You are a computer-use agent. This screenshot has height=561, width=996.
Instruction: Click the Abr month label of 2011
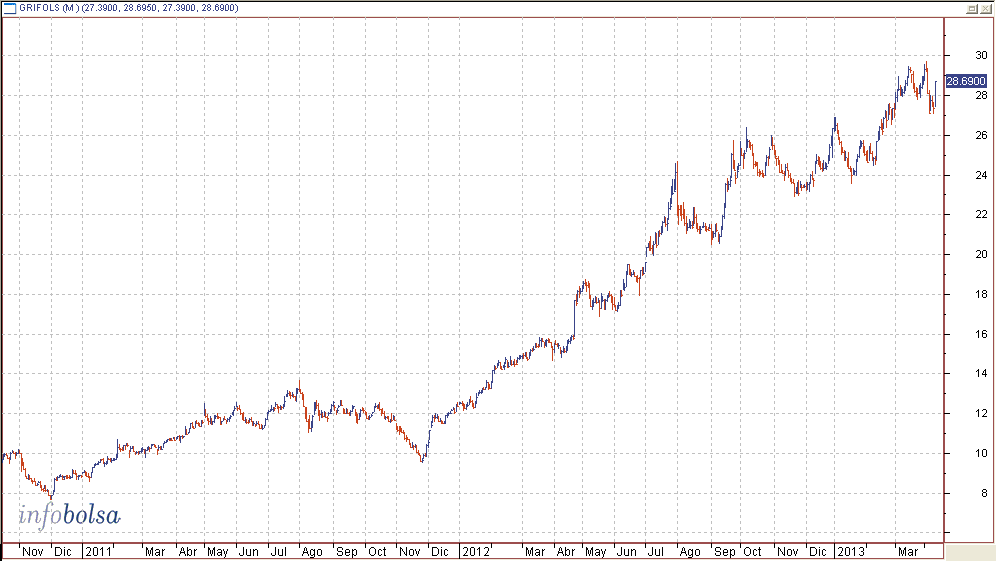point(187,551)
